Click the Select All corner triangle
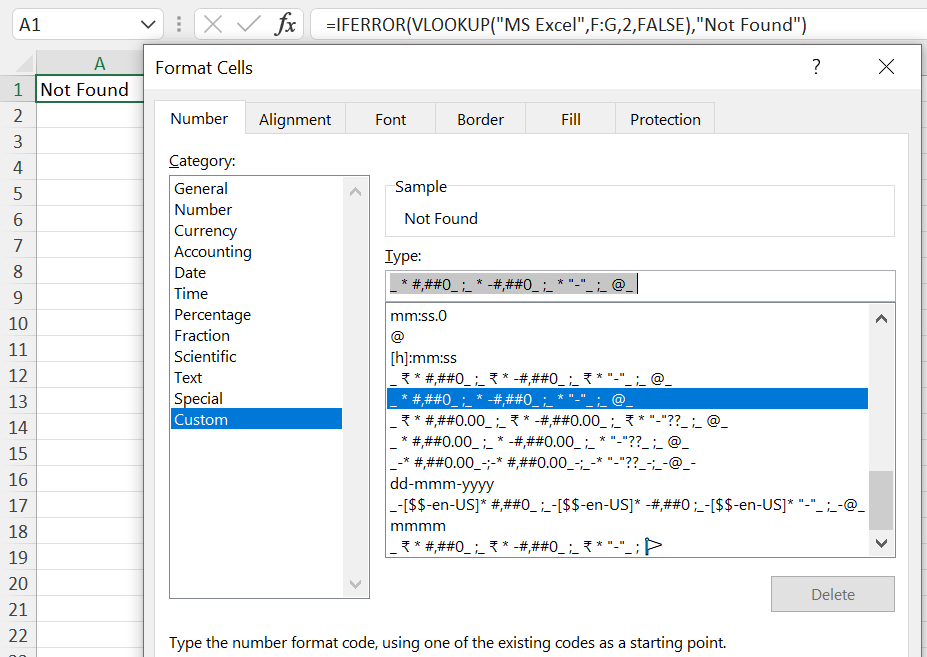Viewport: 927px width, 657px height. (x=24, y=63)
